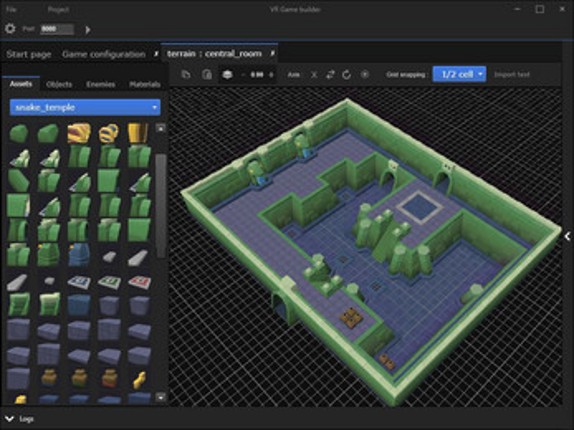Click the round target icon in toolbar
Screen dimensions: 574x430
click(365, 75)
